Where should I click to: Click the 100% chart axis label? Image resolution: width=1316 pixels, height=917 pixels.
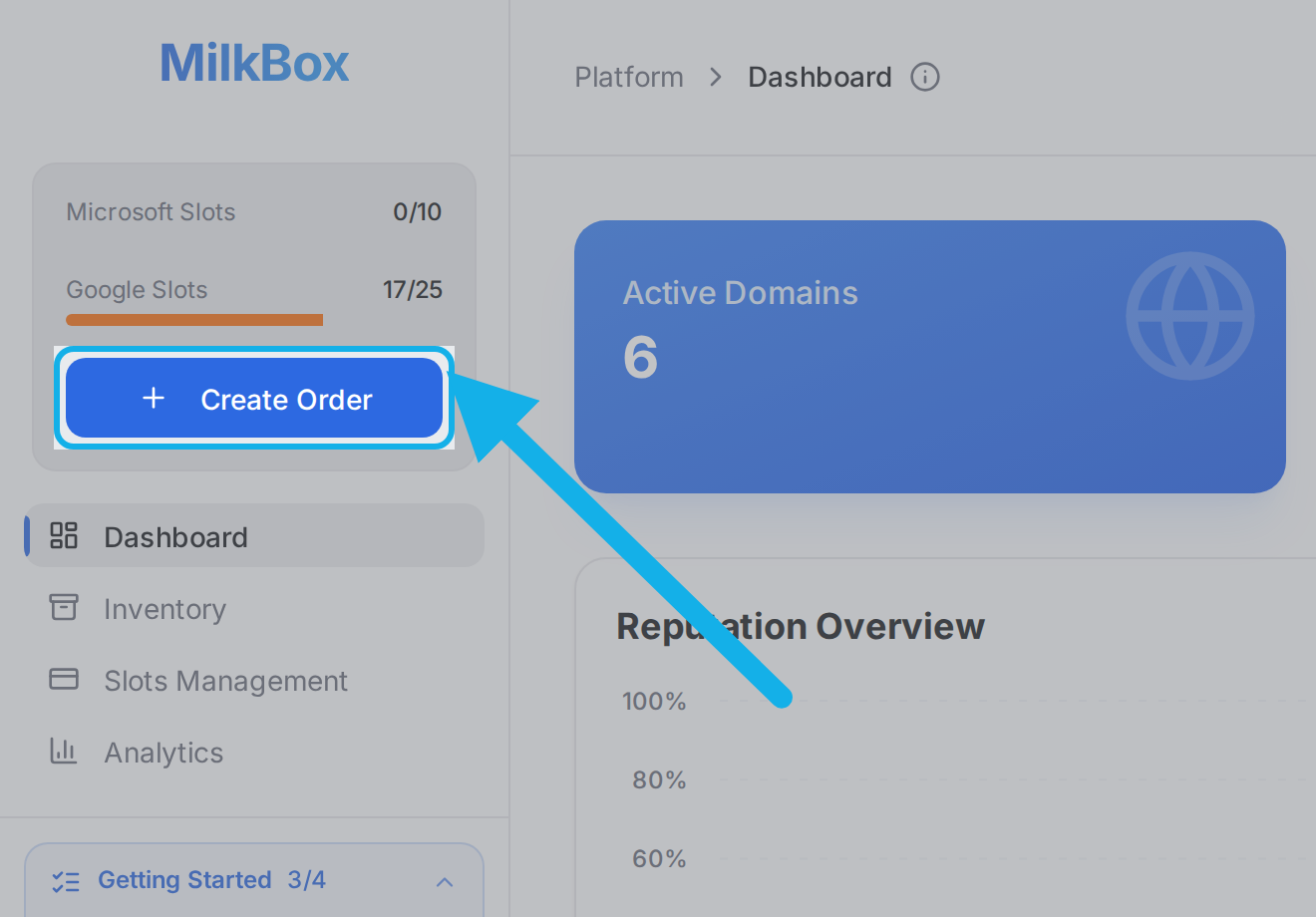pos(654,701)
